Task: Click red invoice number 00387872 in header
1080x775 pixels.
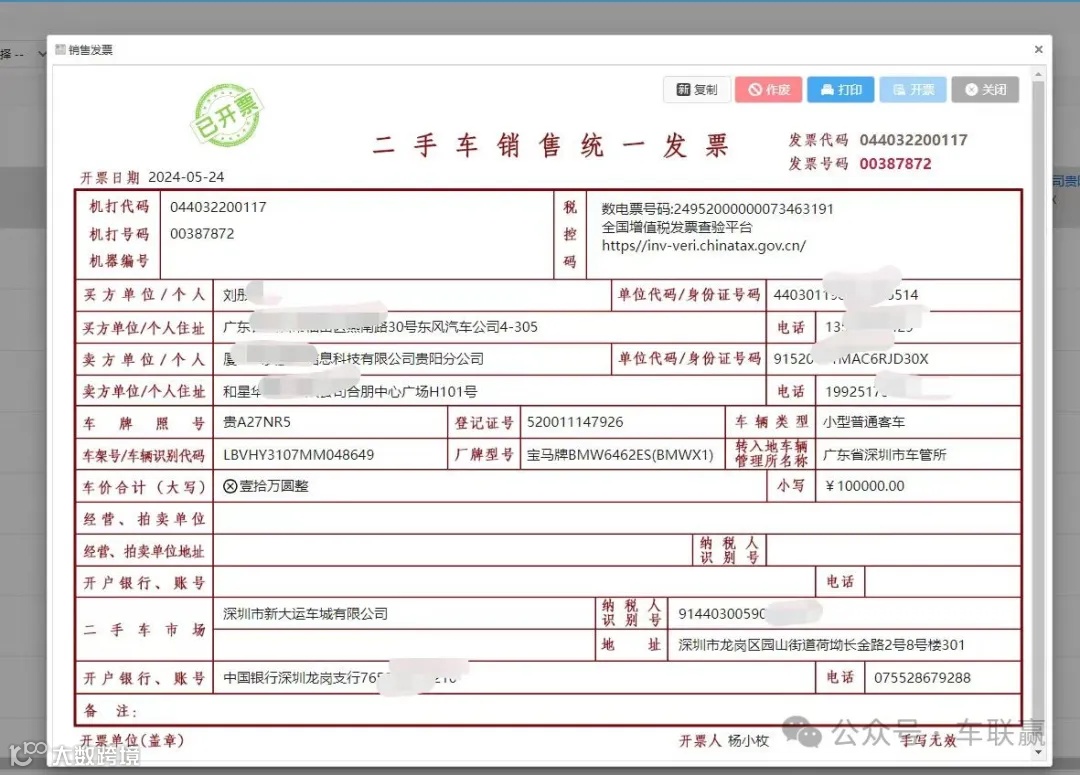Action: [895, 164]
